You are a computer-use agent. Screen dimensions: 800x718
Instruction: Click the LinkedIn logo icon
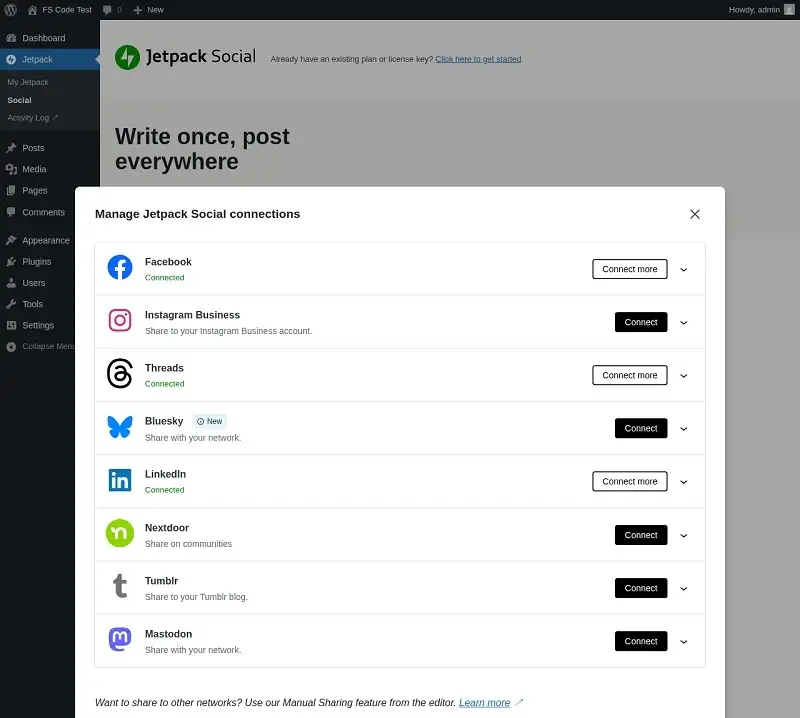pos(120,480)
